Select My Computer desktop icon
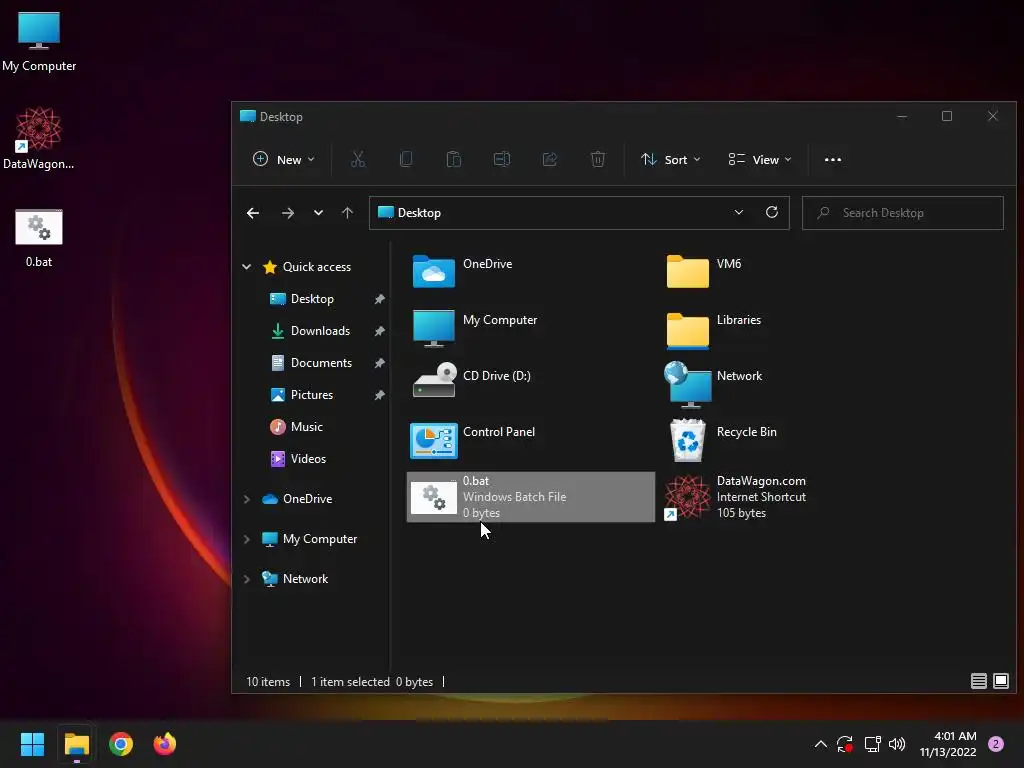 coord(39,42)
